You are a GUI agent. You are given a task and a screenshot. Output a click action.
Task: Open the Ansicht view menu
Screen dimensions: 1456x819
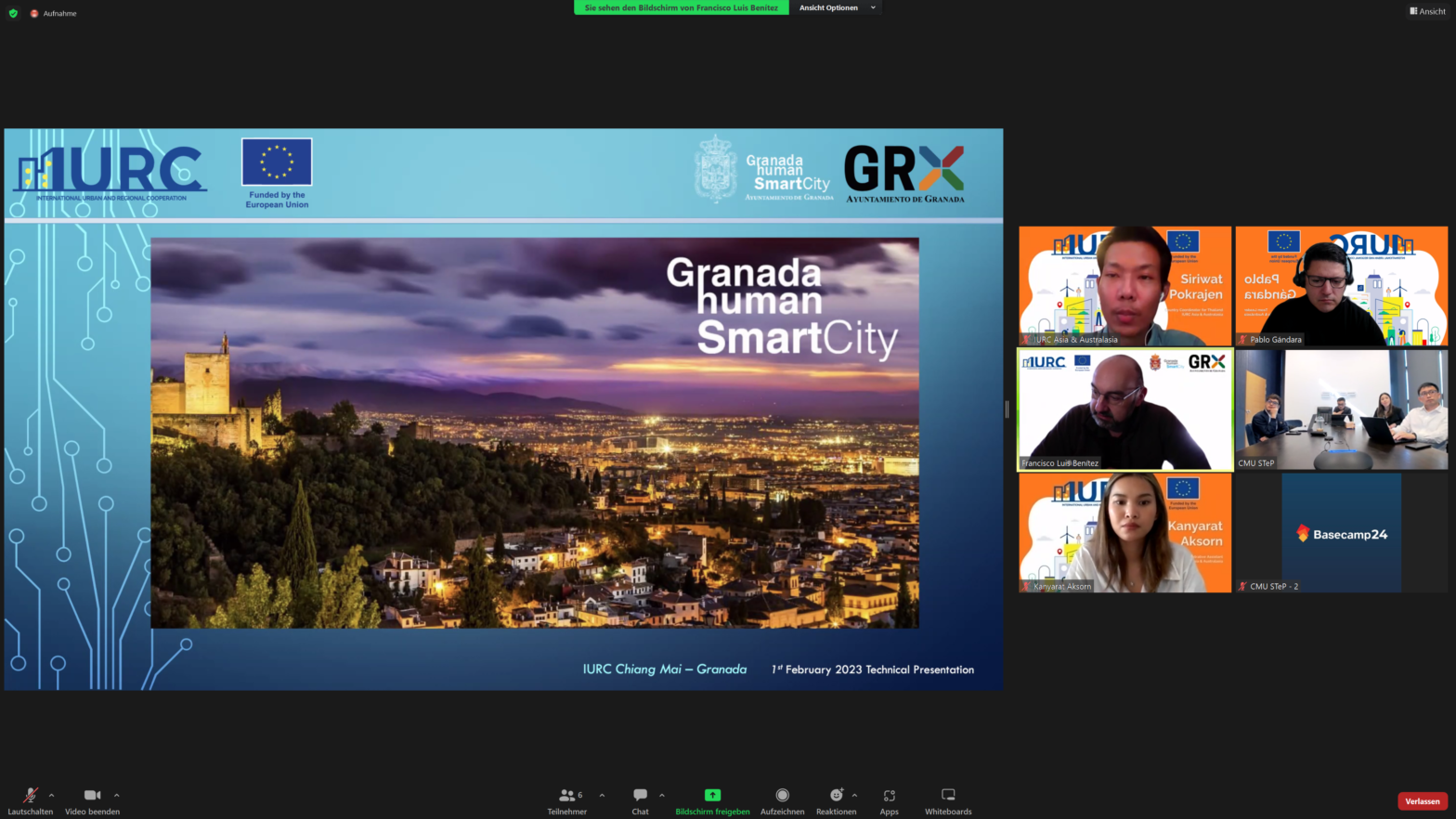coord(1427,11)
